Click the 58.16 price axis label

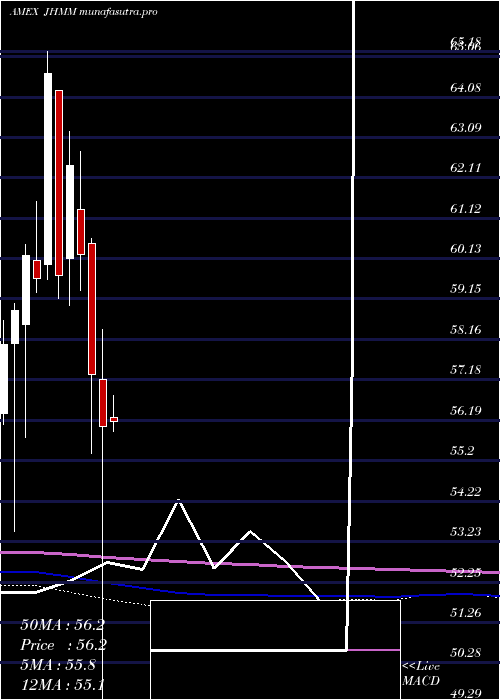point(466,329)
